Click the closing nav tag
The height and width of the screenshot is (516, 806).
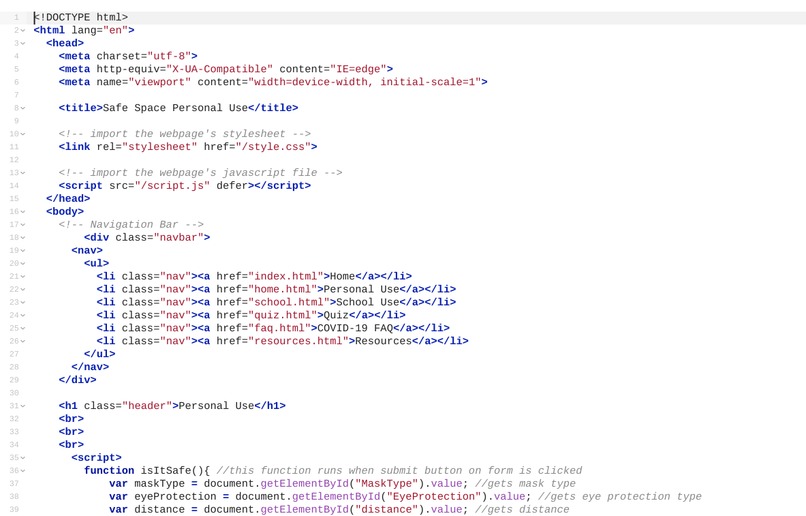(x=90, y=367)
